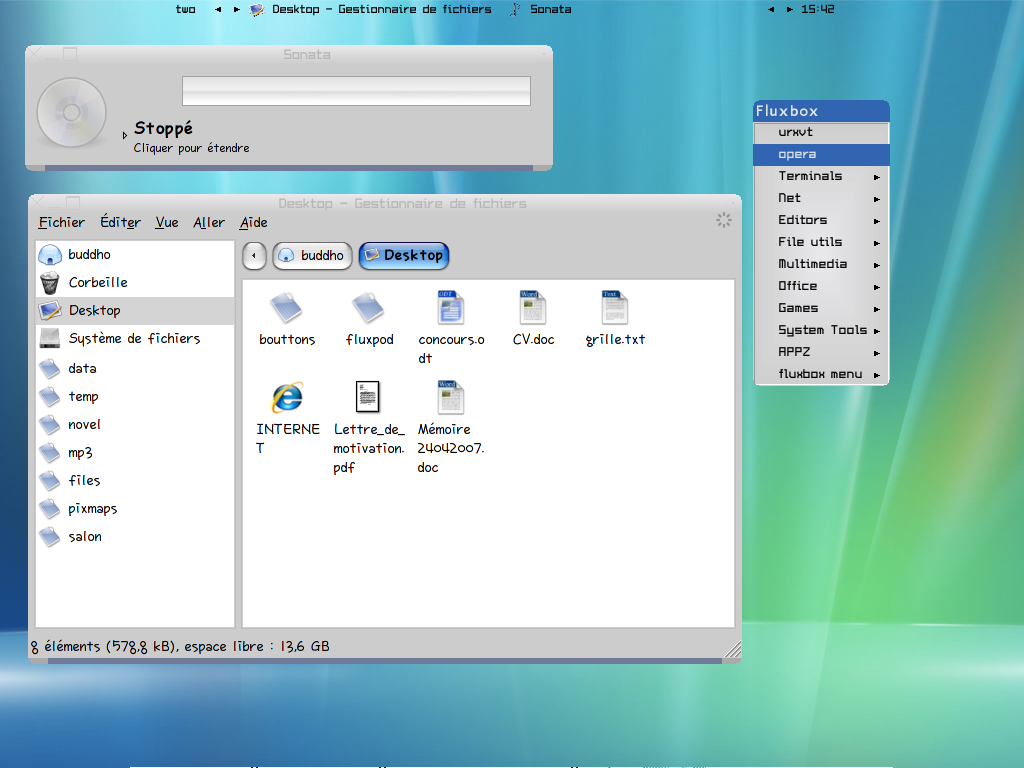Click the left arrow beside the clock
Screen dimensions: 1024x768
click(x=771, y=9)
